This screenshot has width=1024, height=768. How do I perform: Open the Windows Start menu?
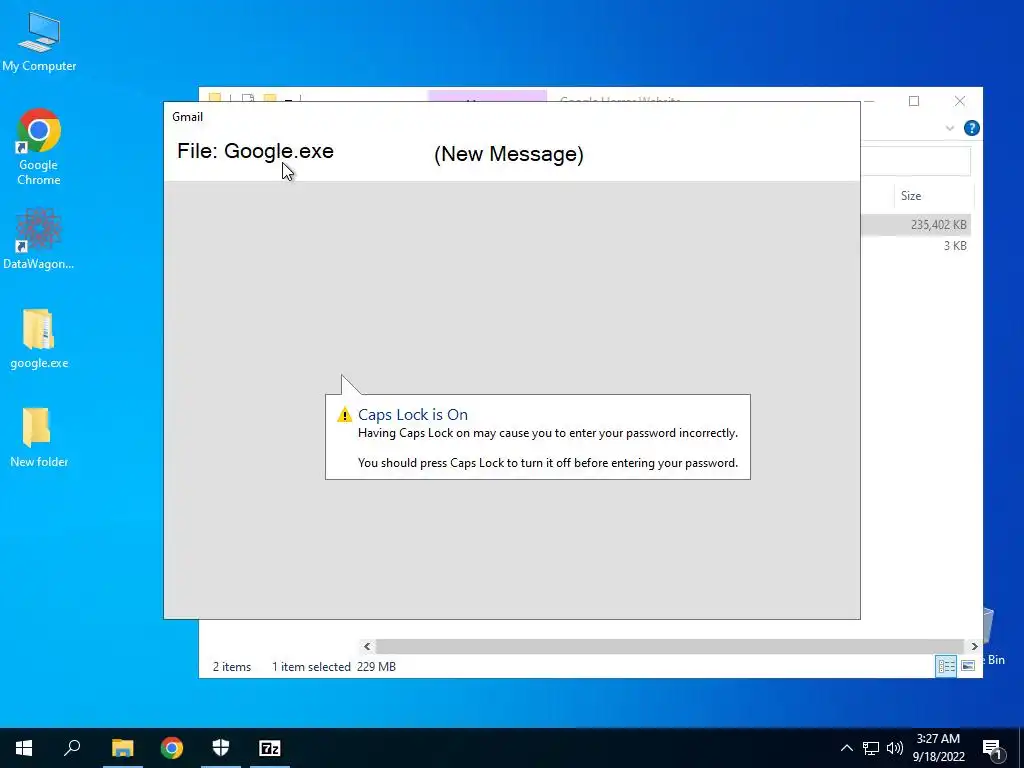24,748
